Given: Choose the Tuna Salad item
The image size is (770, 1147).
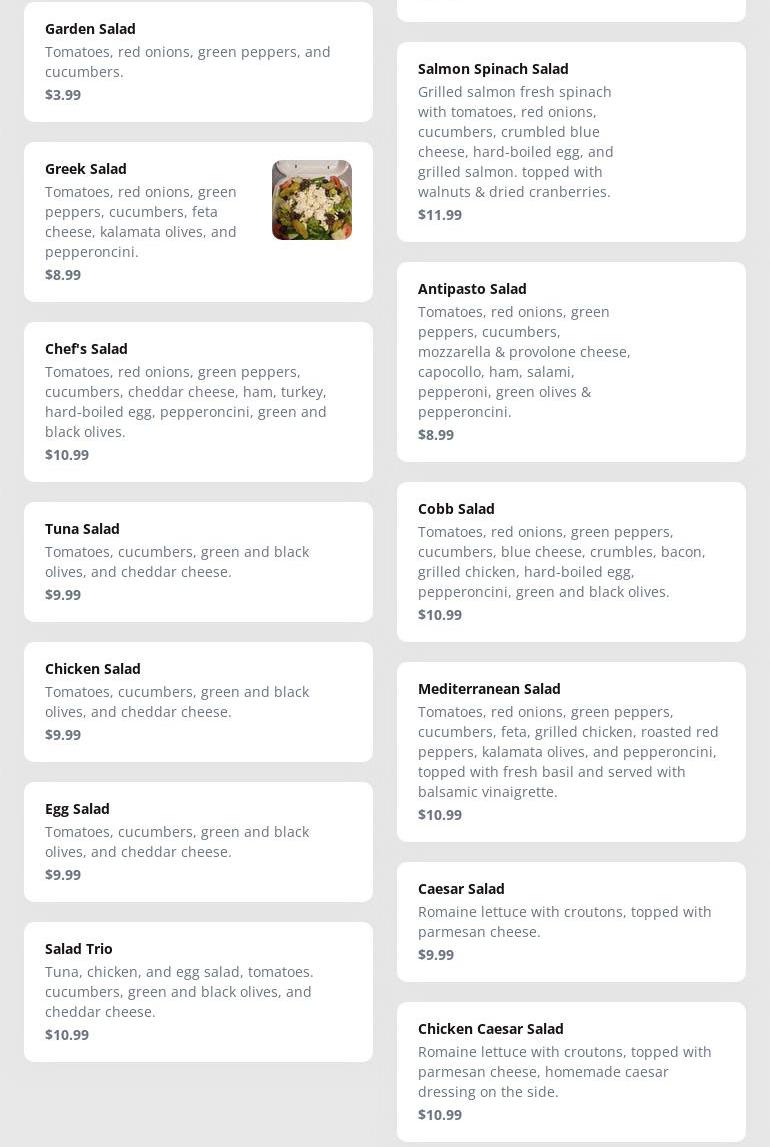Looking at the screenshot, I should [198, 561].
